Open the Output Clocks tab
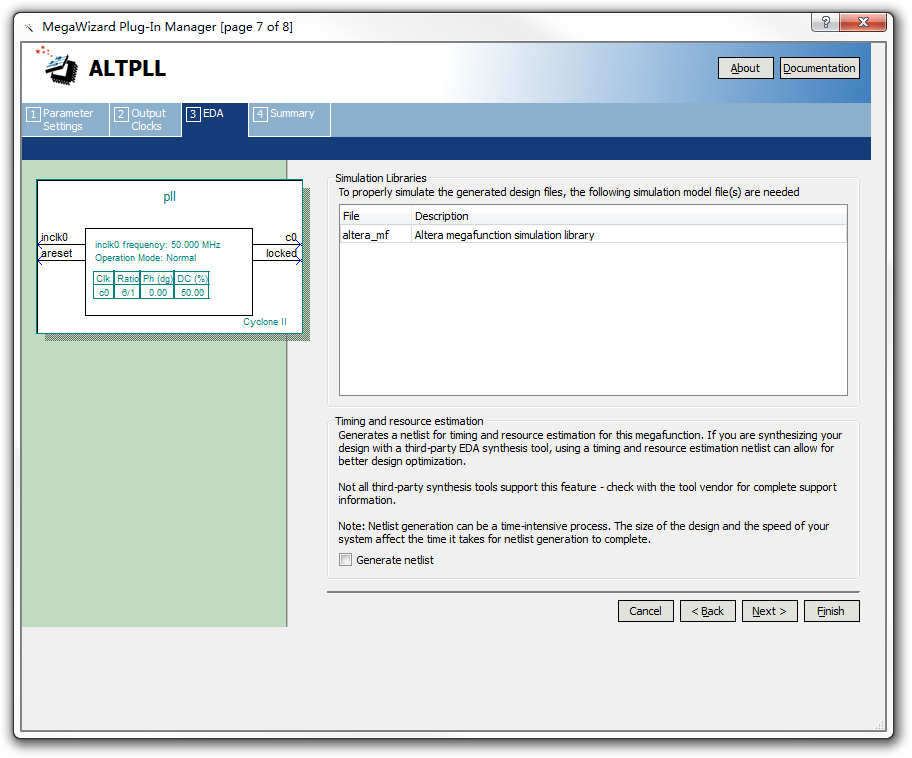This screenshot has width=912, height=758. (146, 120)
